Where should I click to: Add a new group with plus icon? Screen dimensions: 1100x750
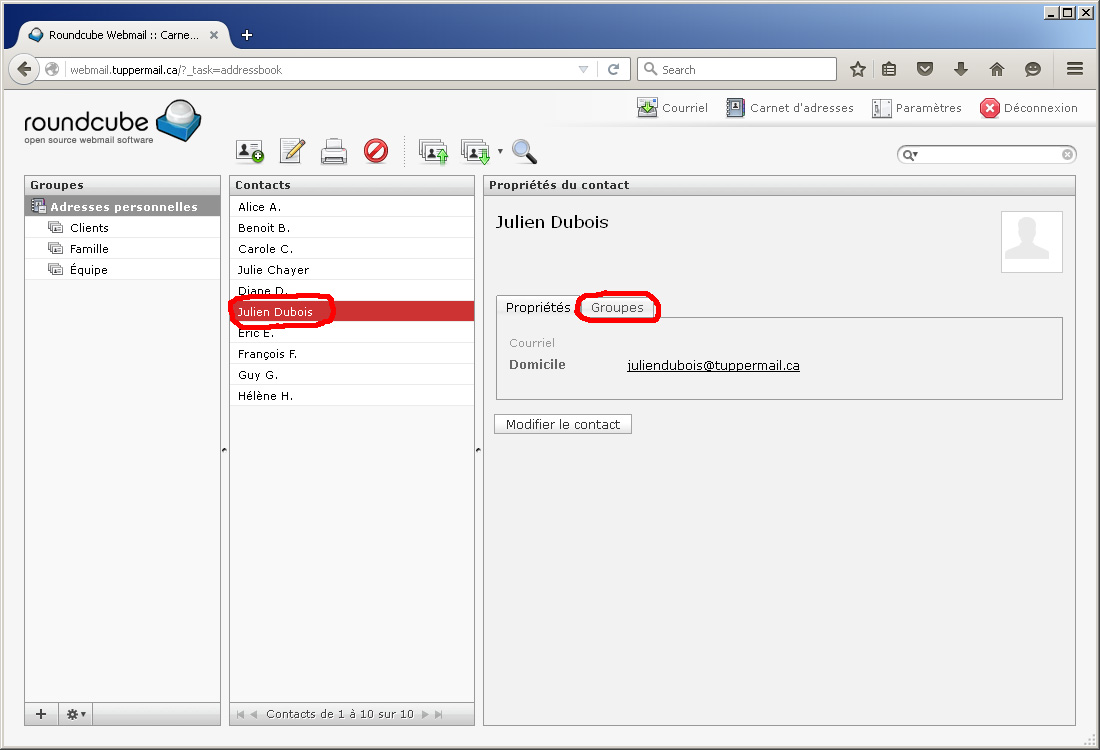pyautogui.click(x=41, y=714)
